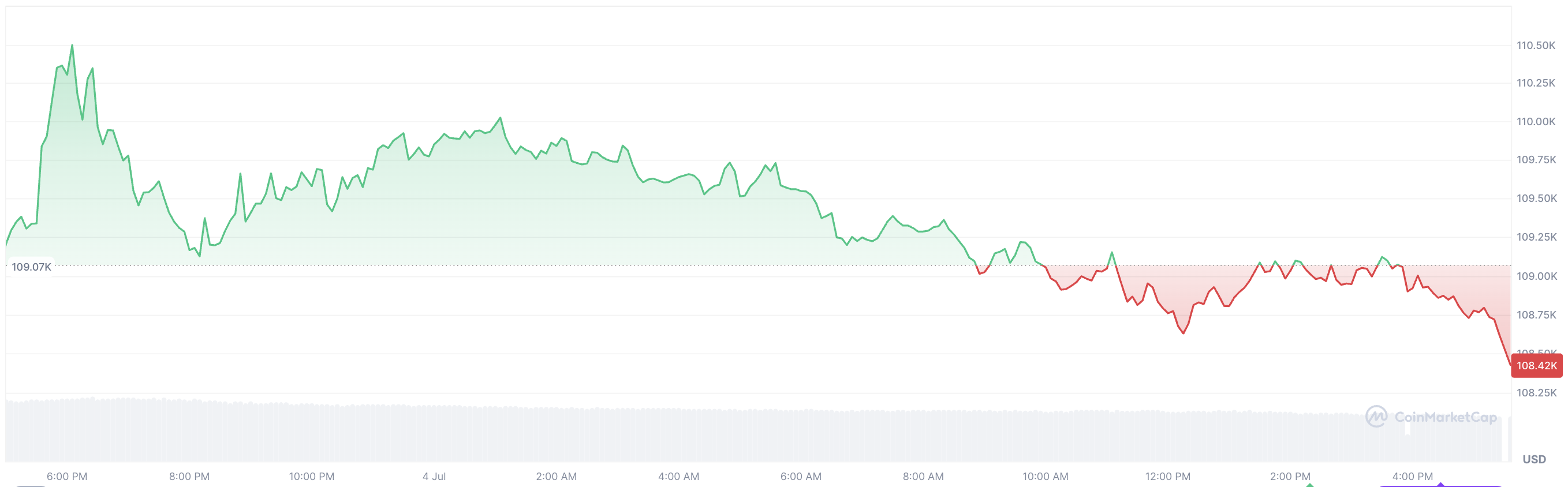Click the gray pill handle below 6:00 PM
Viewport: 1568px width, 487px height.
point(31,485)
